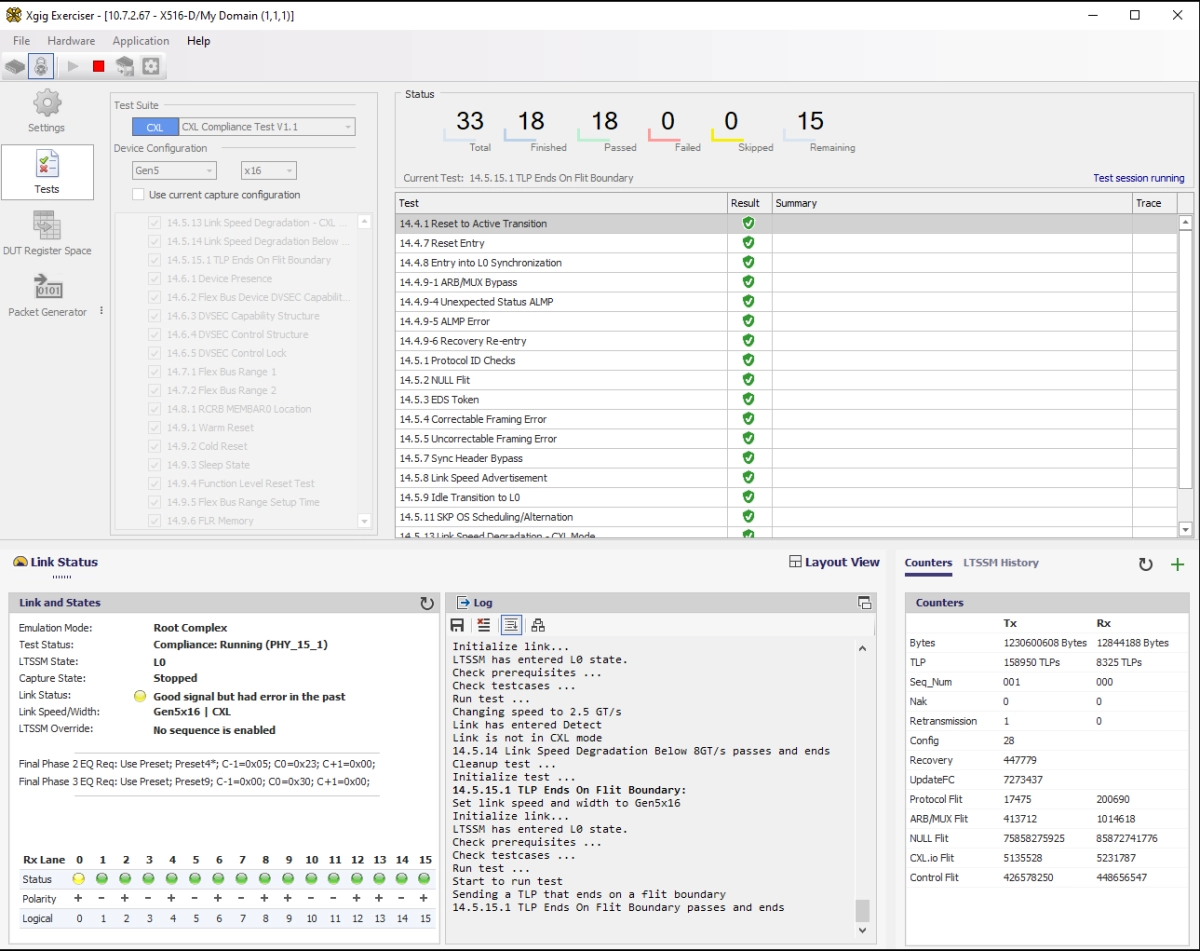Click the green play start toolbar button

73,67
